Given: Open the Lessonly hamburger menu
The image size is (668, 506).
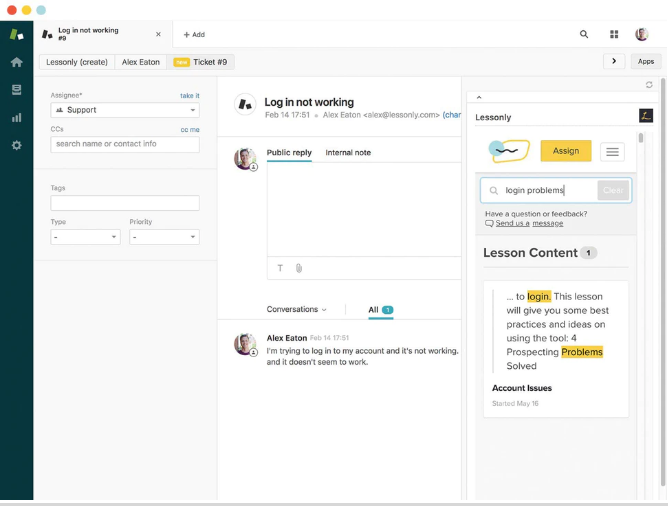Looking at the screenshot, I should click(x=613, y=151).
